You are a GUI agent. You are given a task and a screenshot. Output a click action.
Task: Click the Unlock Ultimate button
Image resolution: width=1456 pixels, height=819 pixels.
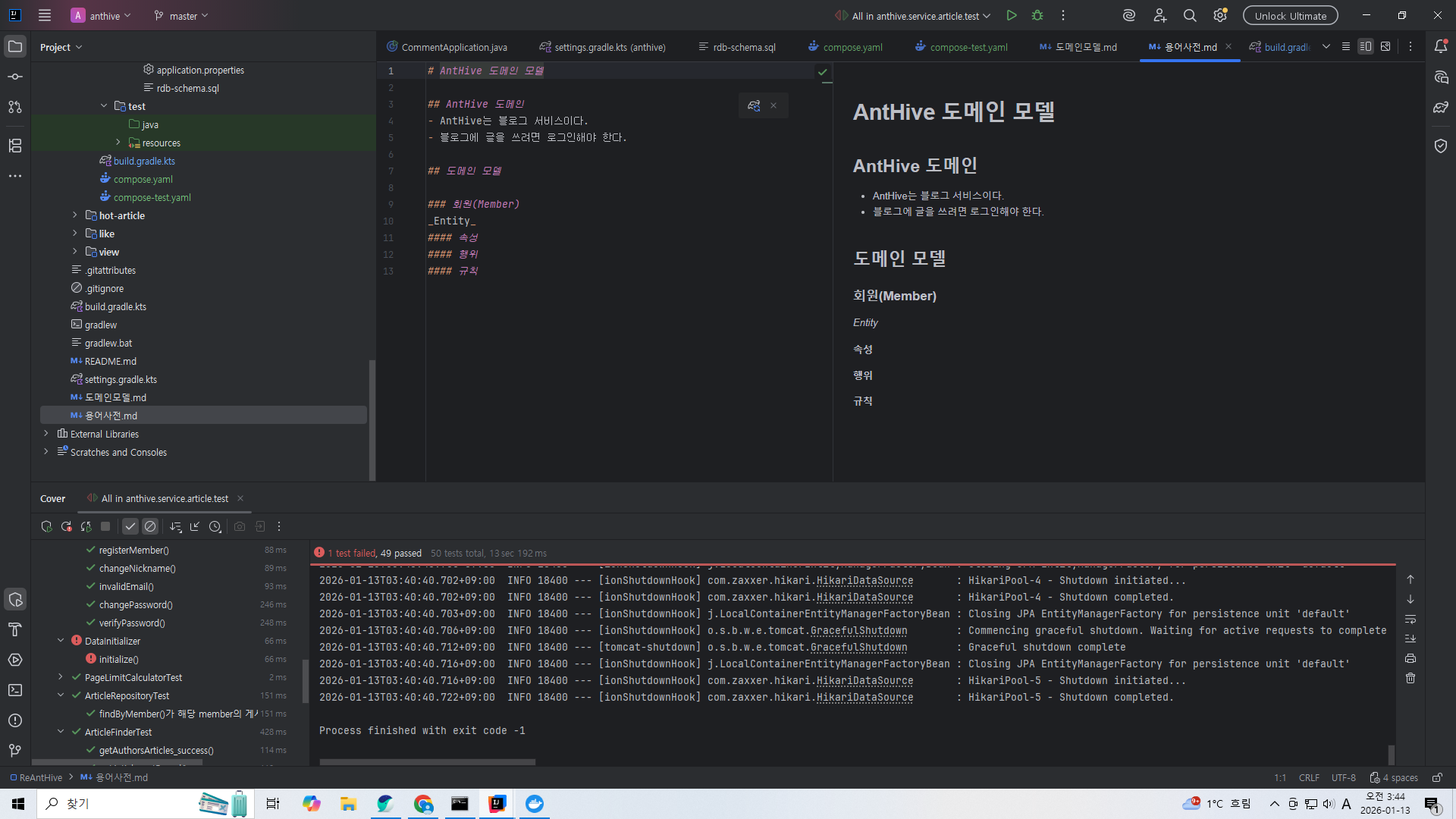(x=1290, y=15)
